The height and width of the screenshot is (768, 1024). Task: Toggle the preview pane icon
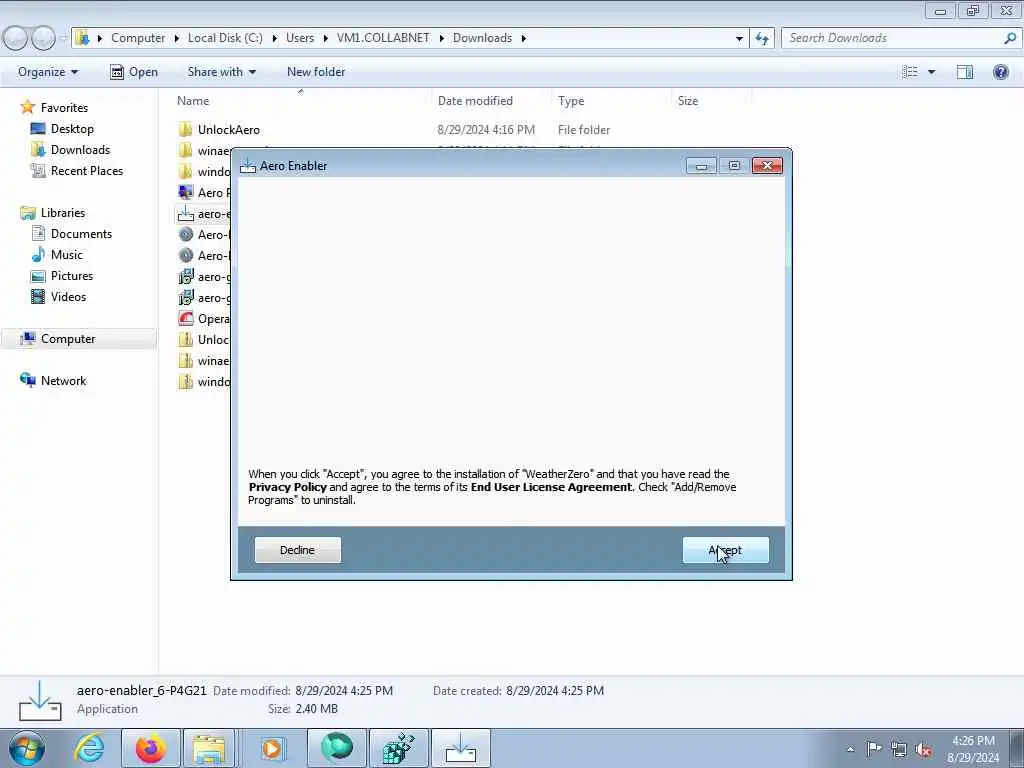coord(965,72)
